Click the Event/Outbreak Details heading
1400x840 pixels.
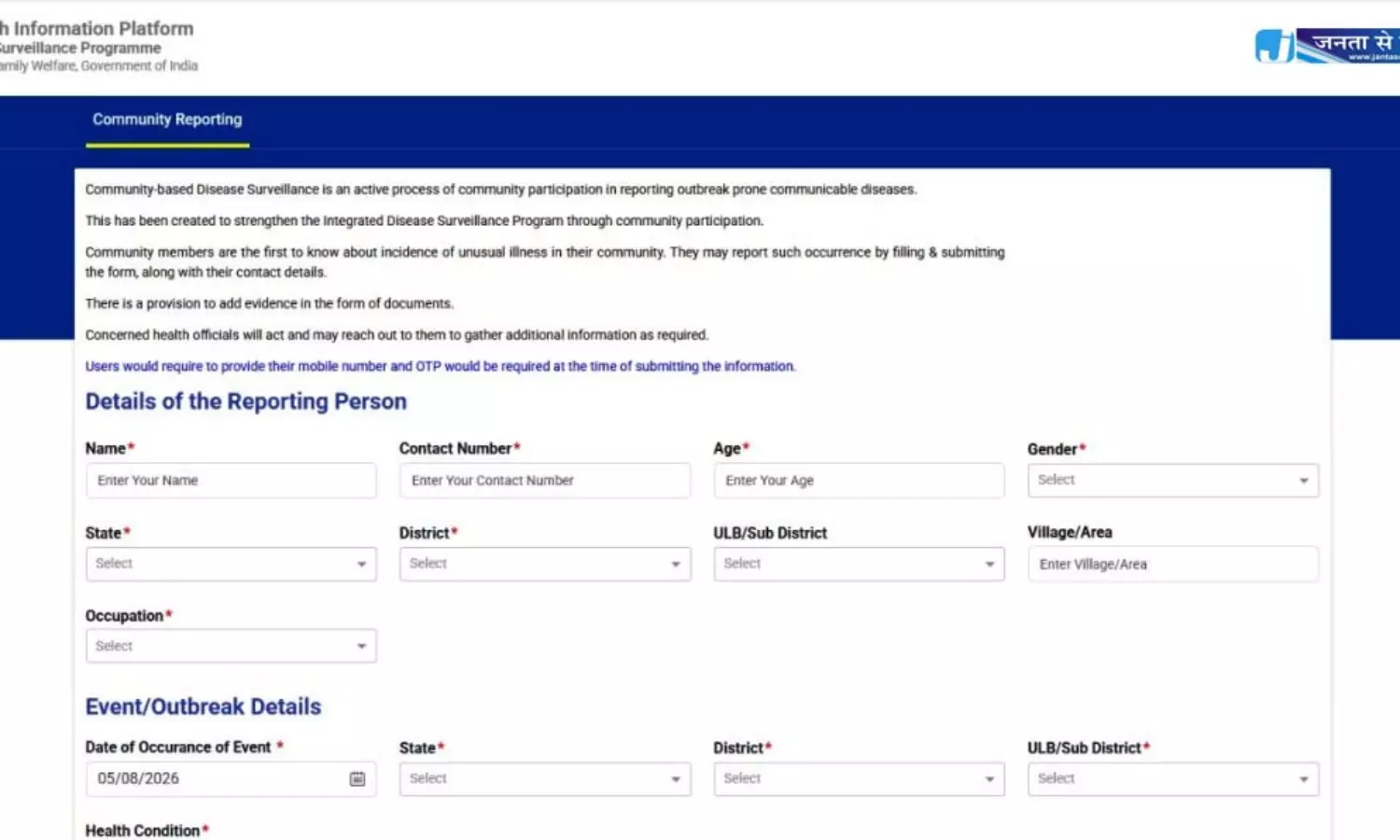pos(203,707)
